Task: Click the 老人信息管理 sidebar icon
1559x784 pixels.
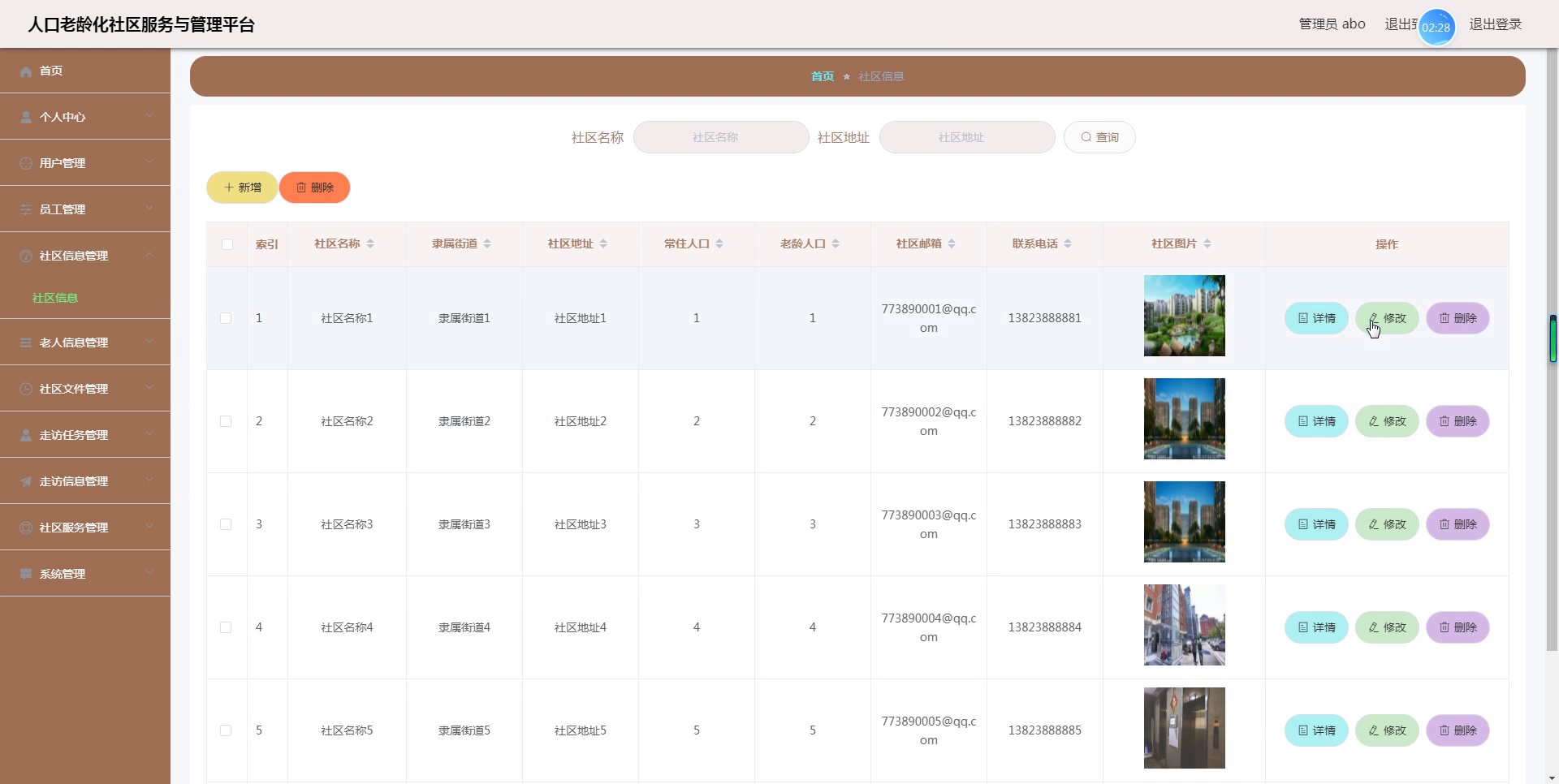Action: coord(26,343)
